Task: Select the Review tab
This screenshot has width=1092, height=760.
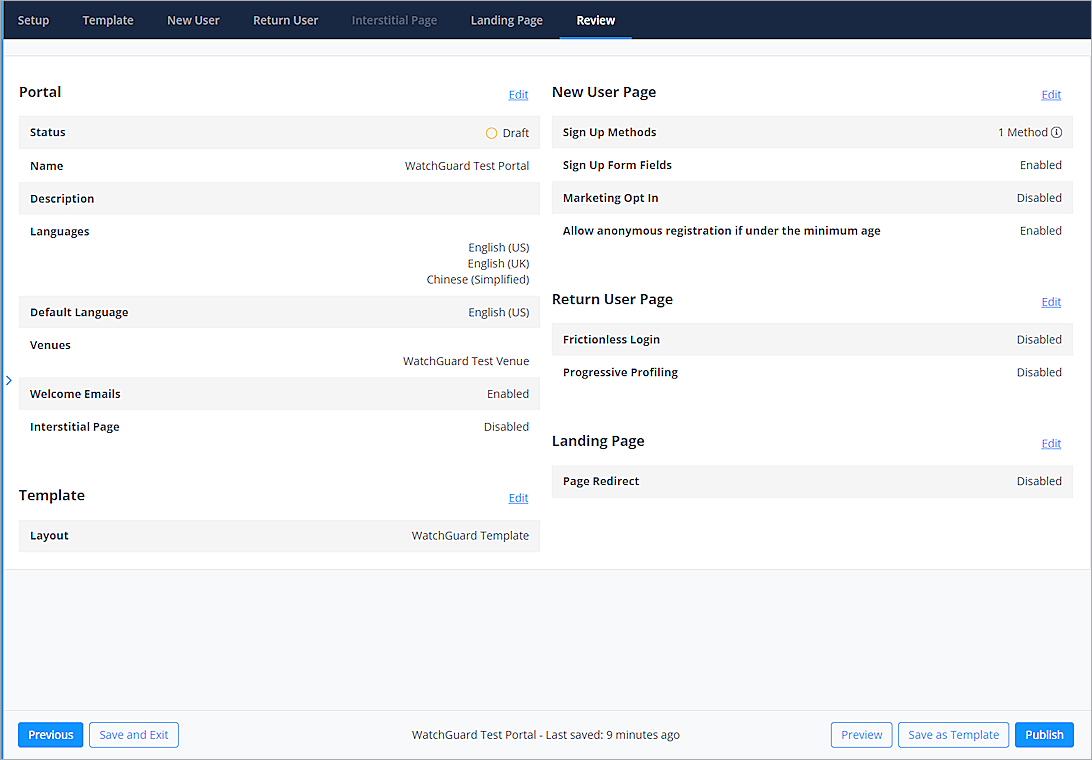Action: point(595,19)
